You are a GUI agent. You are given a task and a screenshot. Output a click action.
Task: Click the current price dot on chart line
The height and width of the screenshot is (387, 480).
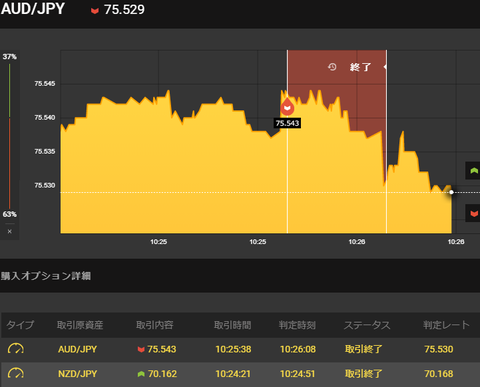(x=451, y=192)
